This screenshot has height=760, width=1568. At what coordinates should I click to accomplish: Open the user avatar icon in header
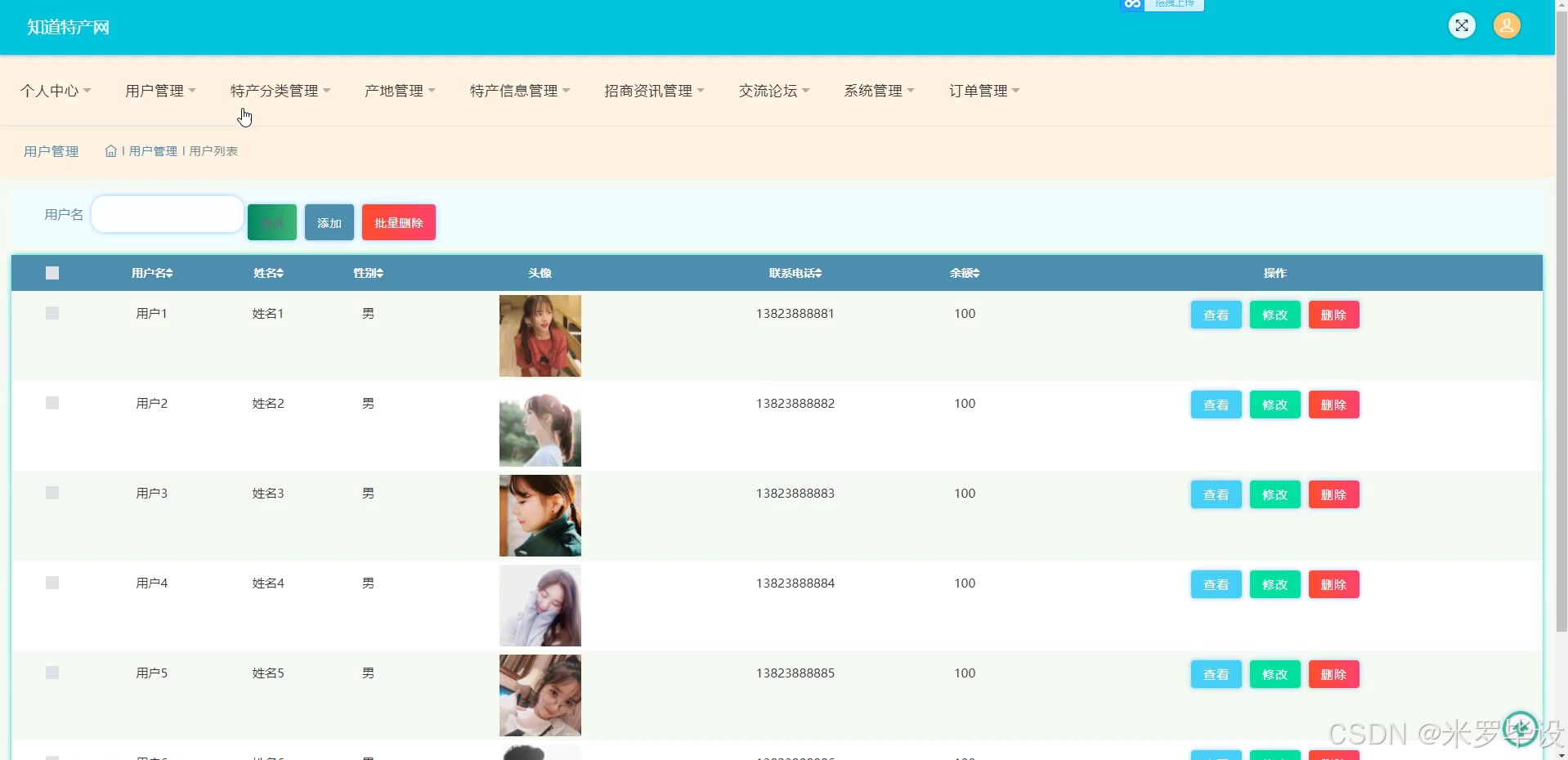(1507, 25)
